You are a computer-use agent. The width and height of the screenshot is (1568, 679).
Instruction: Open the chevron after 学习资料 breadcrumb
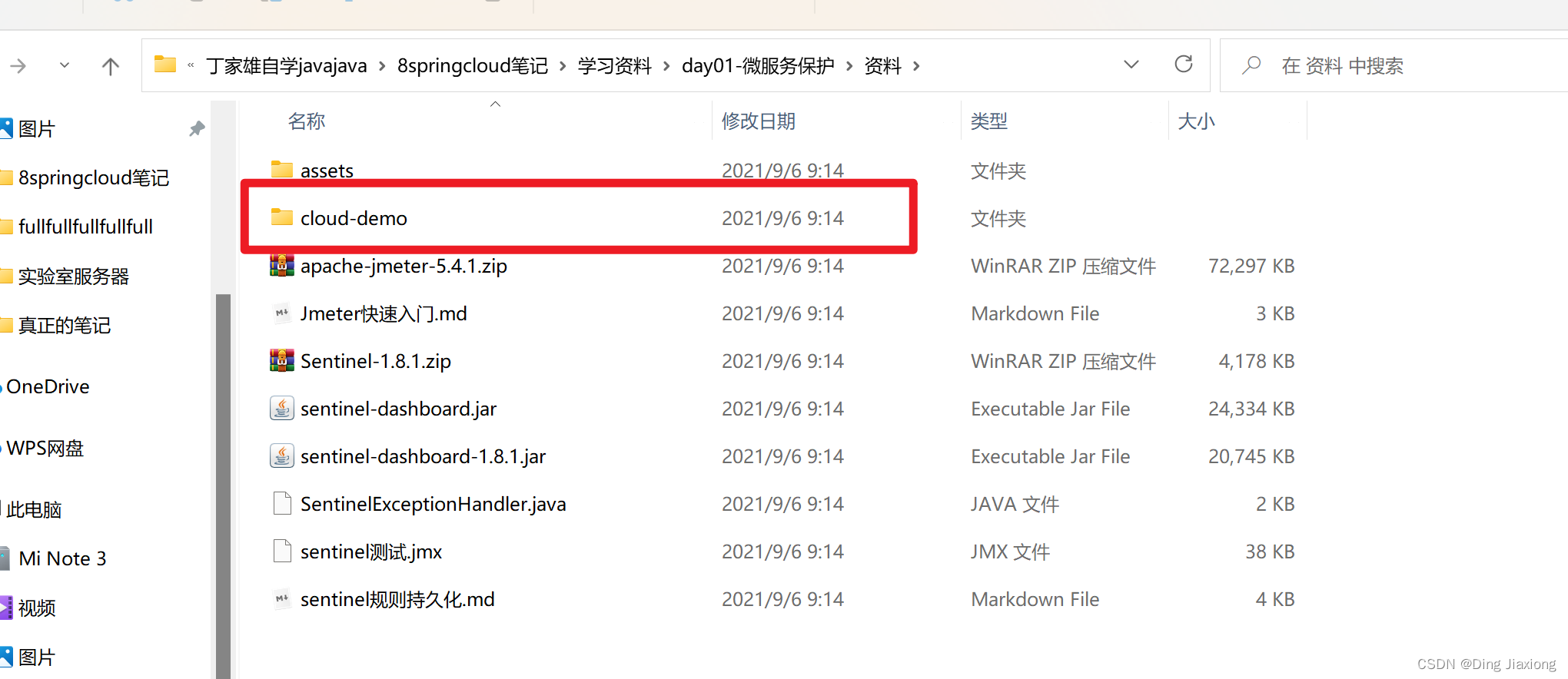(x=666, y=66)
